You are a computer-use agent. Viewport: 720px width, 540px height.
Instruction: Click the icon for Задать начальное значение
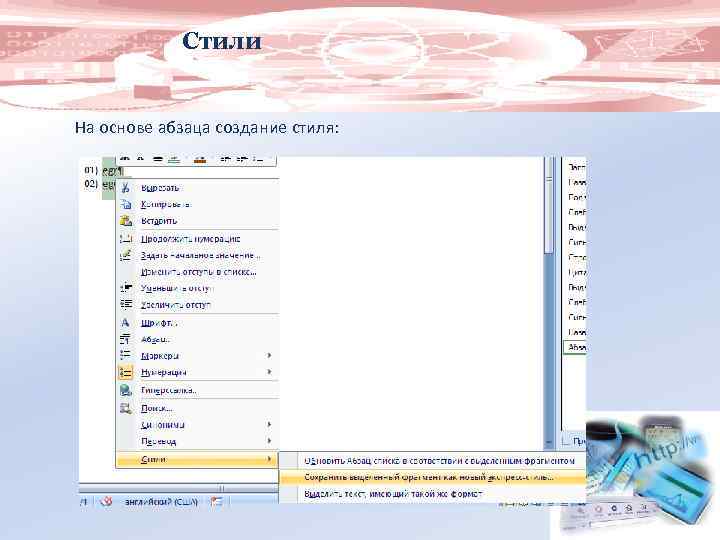click(126, 255)
